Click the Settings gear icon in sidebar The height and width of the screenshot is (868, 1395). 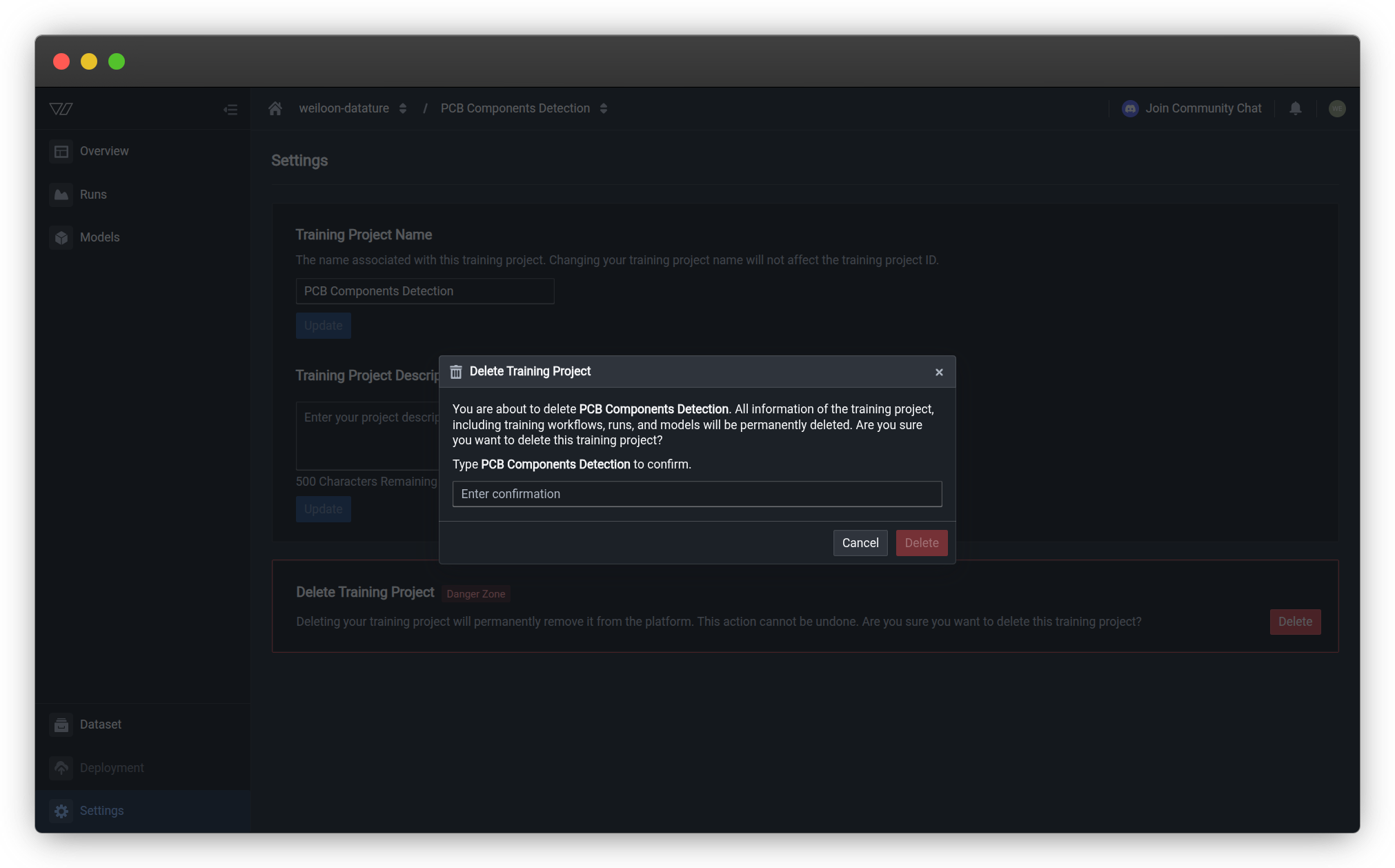(61, 811)
